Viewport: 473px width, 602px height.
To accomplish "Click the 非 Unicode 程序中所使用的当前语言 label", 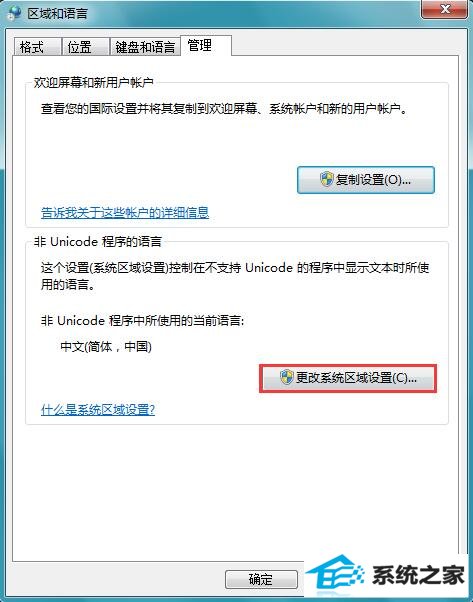I will [x=142, y=321].
